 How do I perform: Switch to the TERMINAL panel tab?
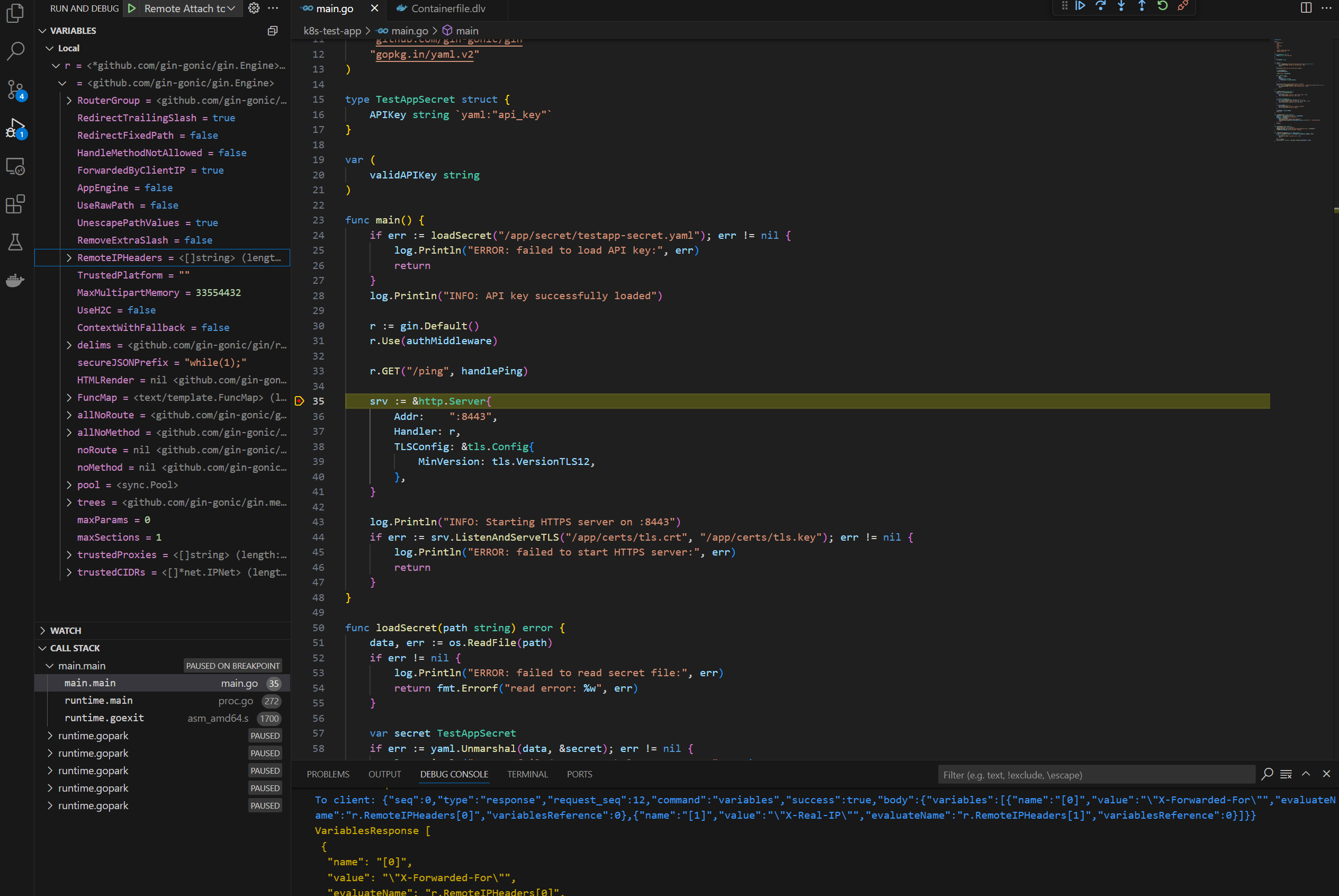527,774
